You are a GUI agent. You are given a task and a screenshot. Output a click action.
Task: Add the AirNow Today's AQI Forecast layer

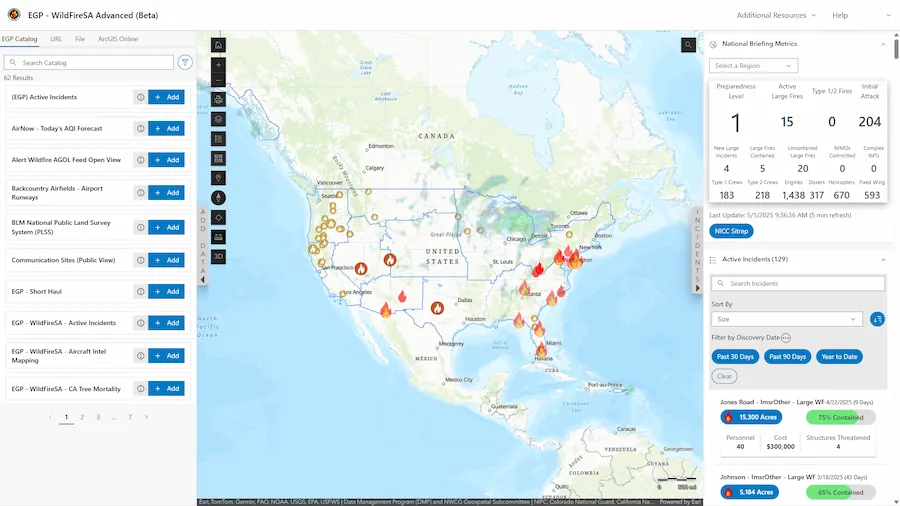coord(166,129)
